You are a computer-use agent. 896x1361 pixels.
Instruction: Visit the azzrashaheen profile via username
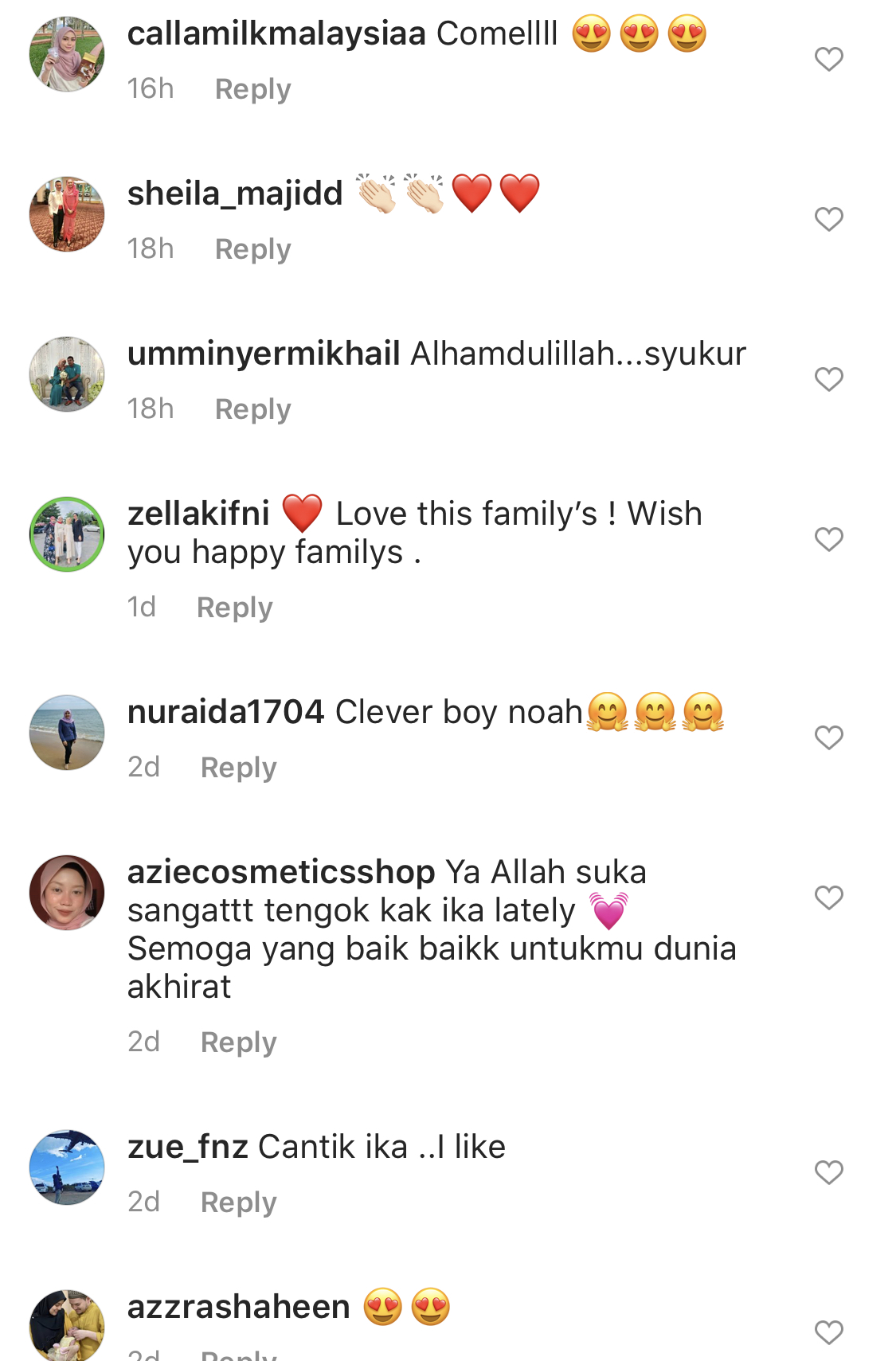pos(239,1307)
